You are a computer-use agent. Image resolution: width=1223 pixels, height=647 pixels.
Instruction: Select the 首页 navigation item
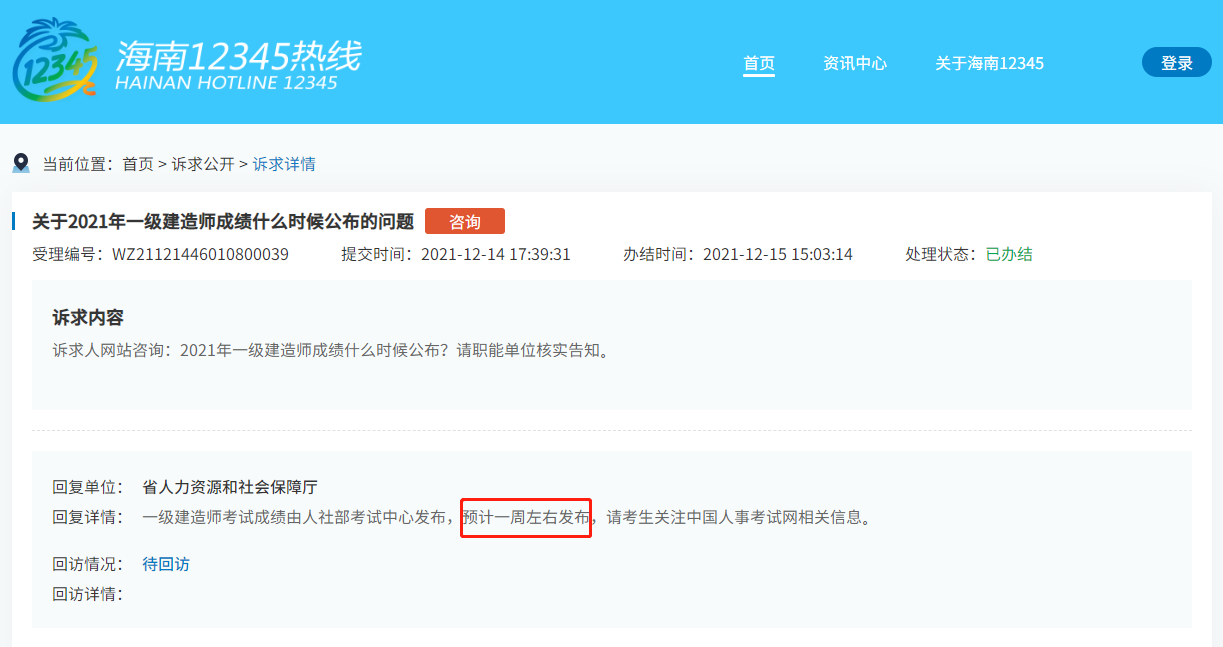pyautogui.click(x=759, y=63)
